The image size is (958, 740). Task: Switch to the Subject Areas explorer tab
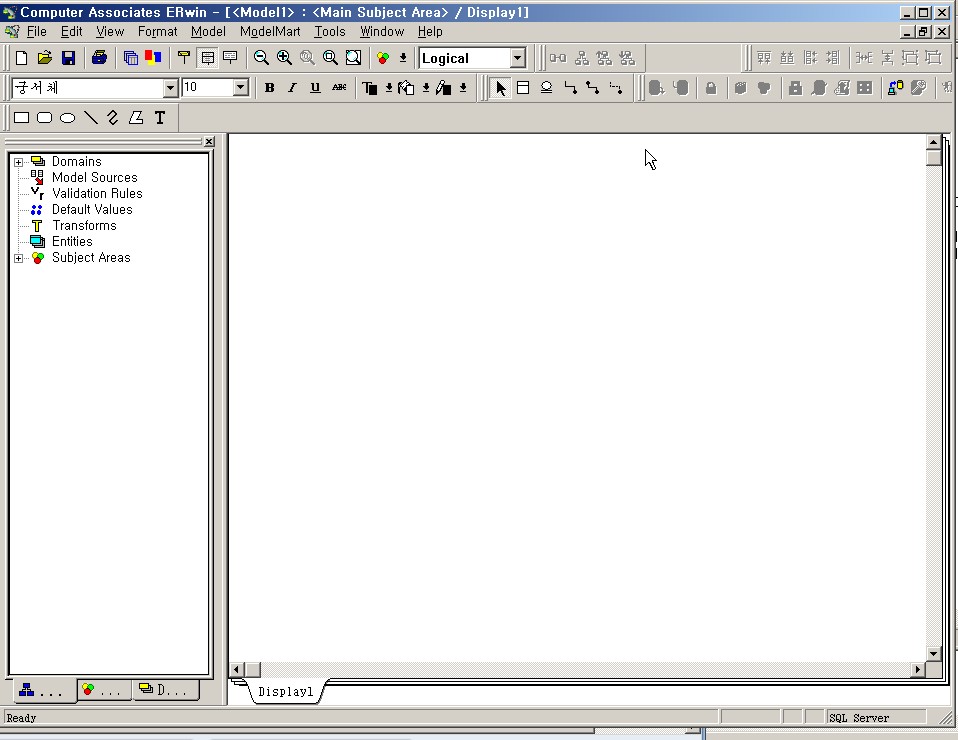(x=104, y=690)
